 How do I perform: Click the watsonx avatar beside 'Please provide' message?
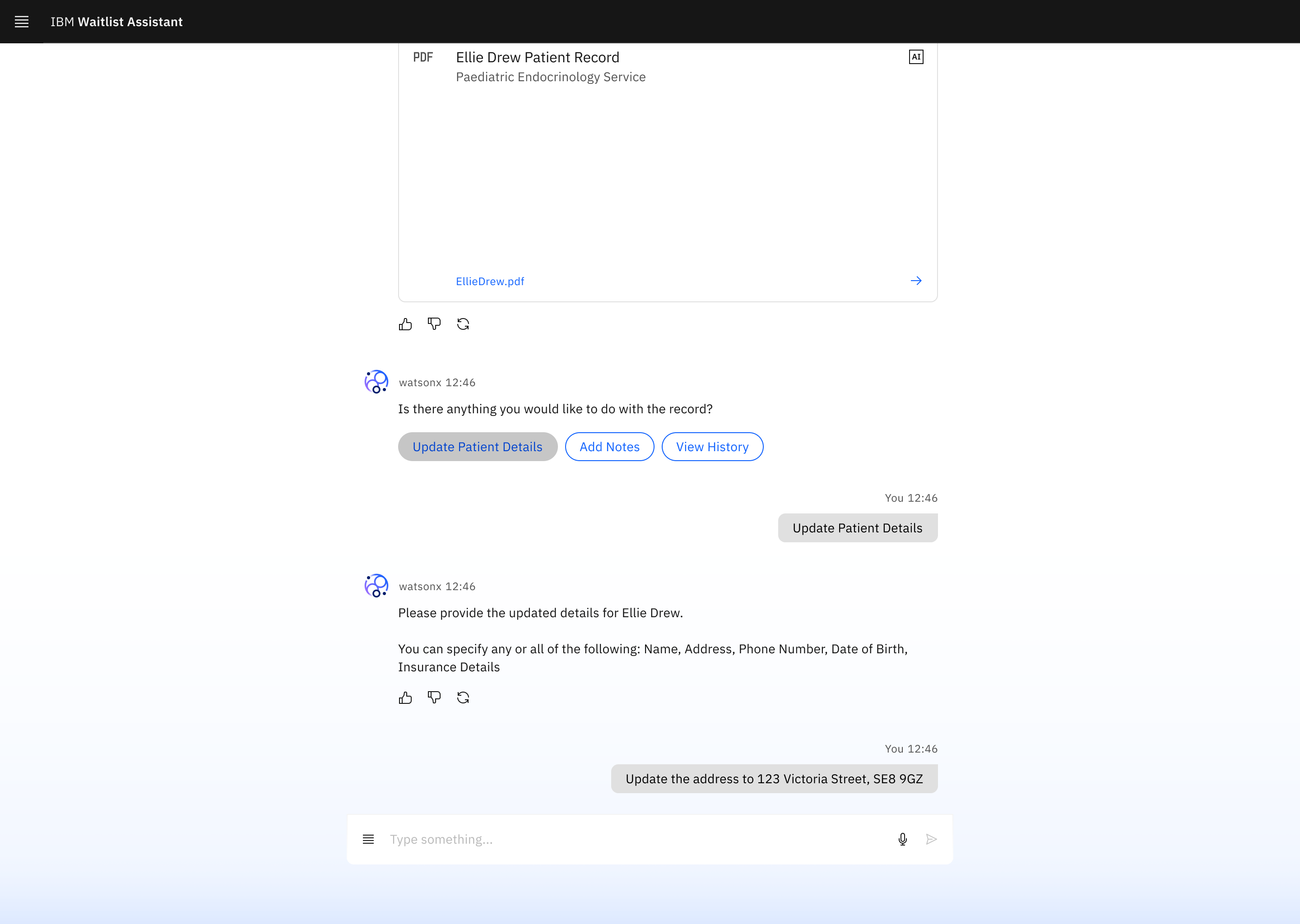click(376, 586)
